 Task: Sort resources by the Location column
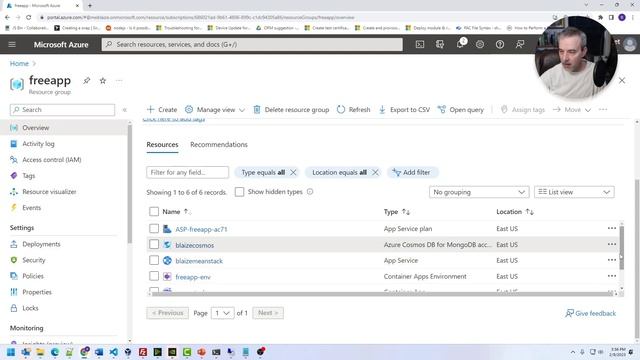(515, 211)
